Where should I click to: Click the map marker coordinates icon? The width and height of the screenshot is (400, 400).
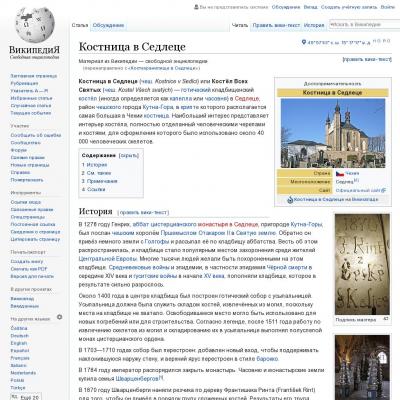(x=304, y=42)
